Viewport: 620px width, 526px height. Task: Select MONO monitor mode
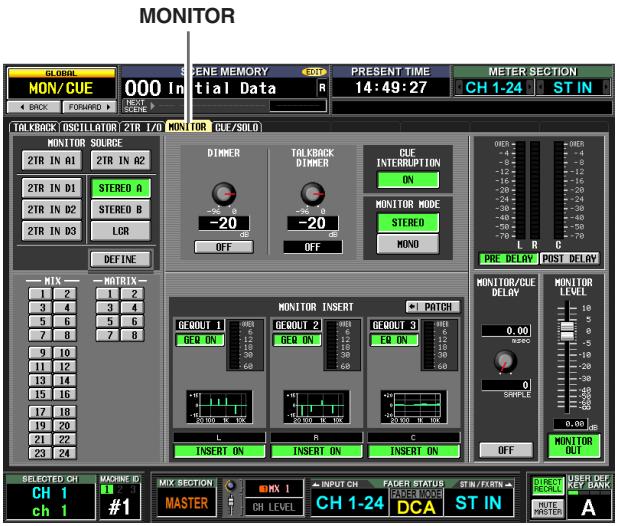pyautogui.click(x=408, y=244)
